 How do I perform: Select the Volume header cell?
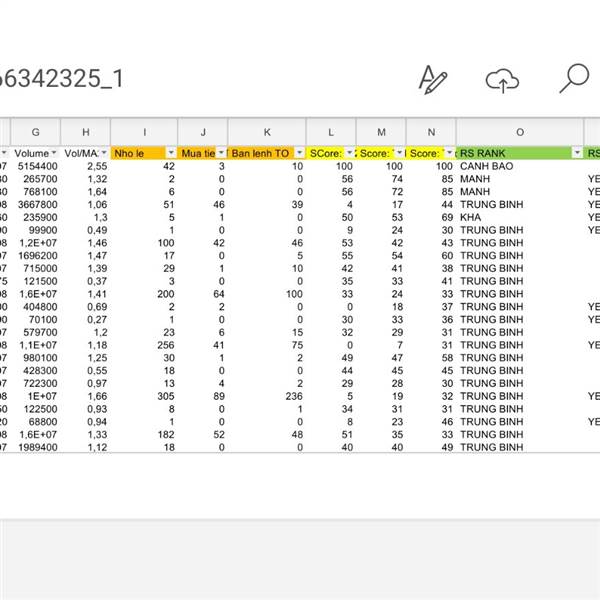[36, 153]
